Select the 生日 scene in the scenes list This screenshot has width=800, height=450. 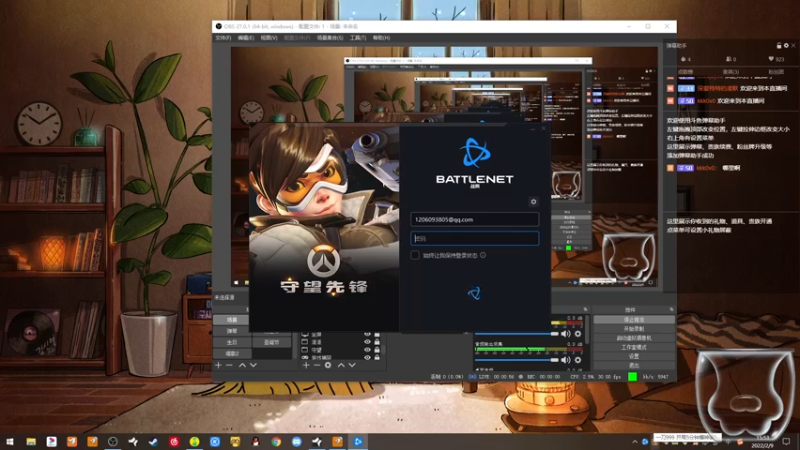[x=232, y=342]
